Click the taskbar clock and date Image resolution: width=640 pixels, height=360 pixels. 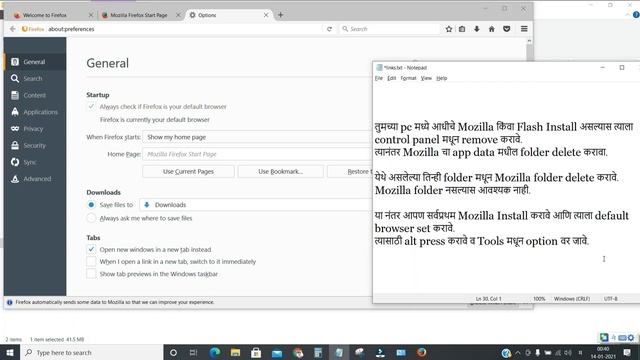pyautogui.click(x=603, y=352)
